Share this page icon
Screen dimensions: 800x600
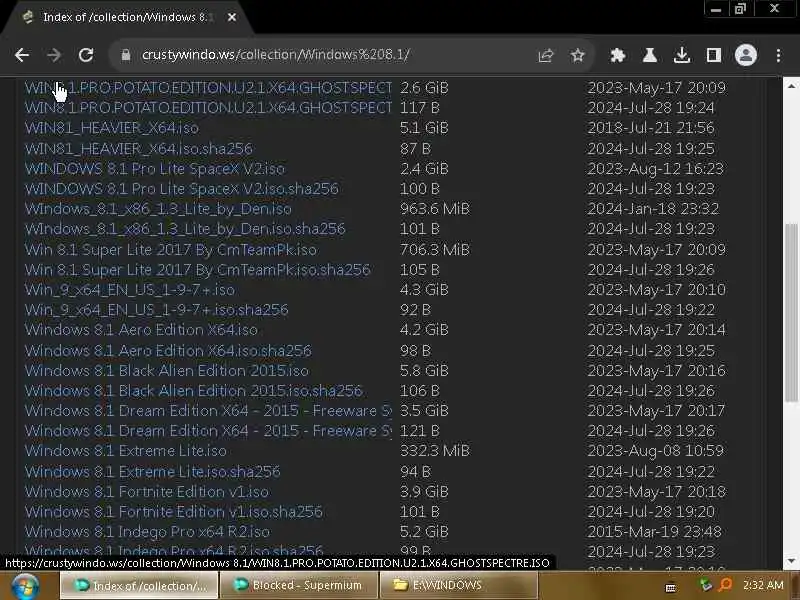pyautogui.click(x=545, y=55)
